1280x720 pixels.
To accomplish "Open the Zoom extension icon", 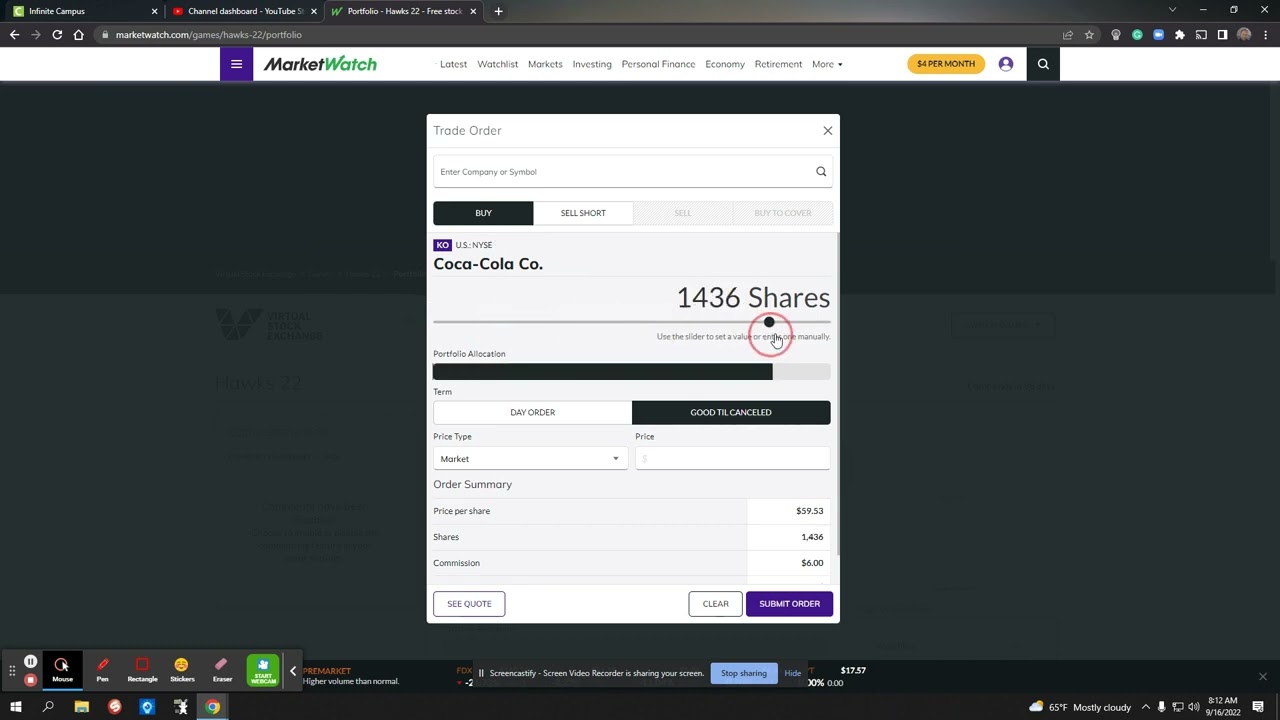I will pyautogui.click(x=1158, y=35).
